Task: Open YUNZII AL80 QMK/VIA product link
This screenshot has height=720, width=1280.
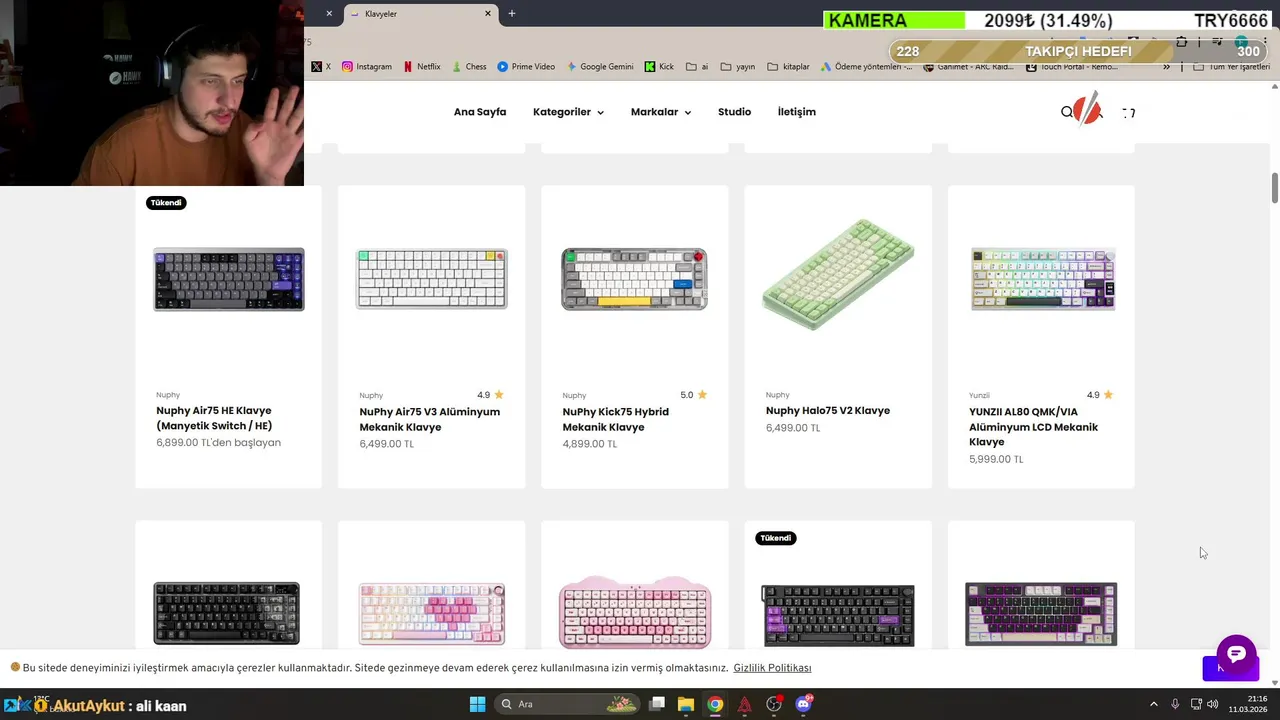Action: [x=1033, y=427]
